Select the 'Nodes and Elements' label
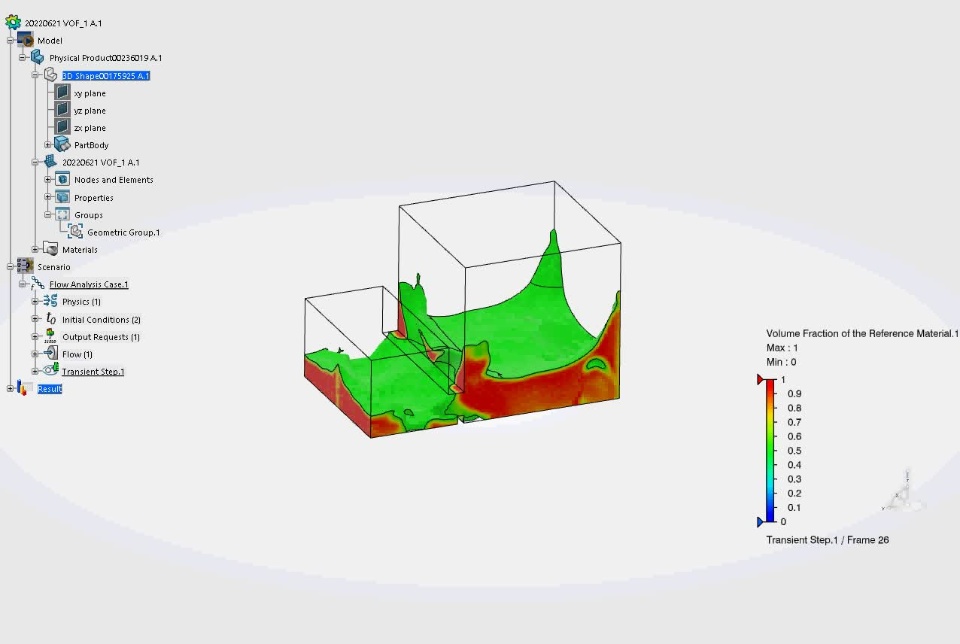The image size is (960, 644). pos(114,180)
